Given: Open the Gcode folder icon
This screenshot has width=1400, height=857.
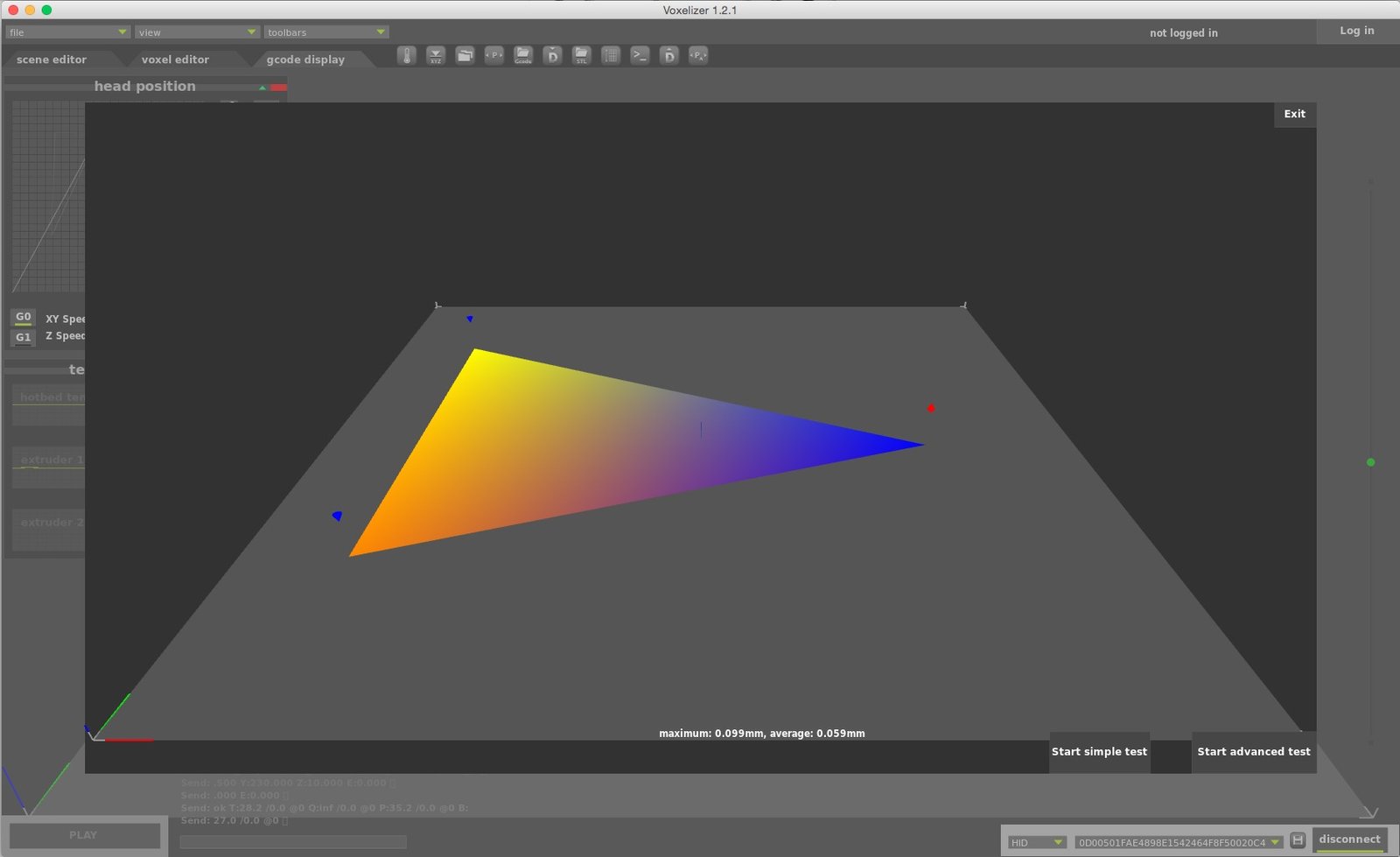Looking at the screenshot, I should pos(523,55).
